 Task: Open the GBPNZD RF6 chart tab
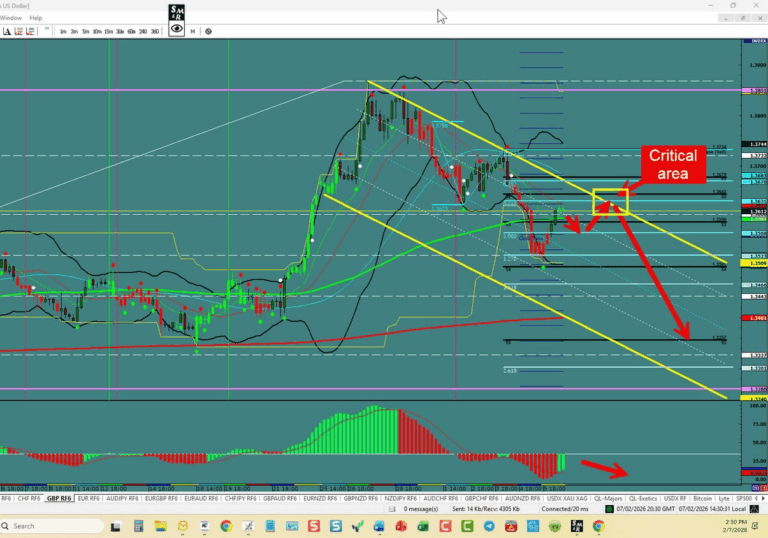(x=360, y=498)
